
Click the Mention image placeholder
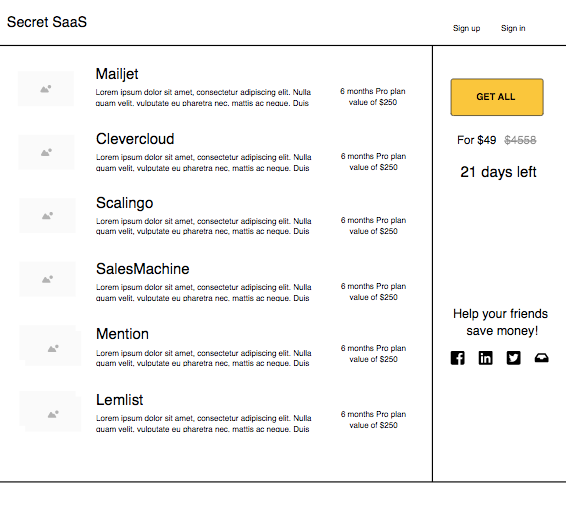[50, 346]
